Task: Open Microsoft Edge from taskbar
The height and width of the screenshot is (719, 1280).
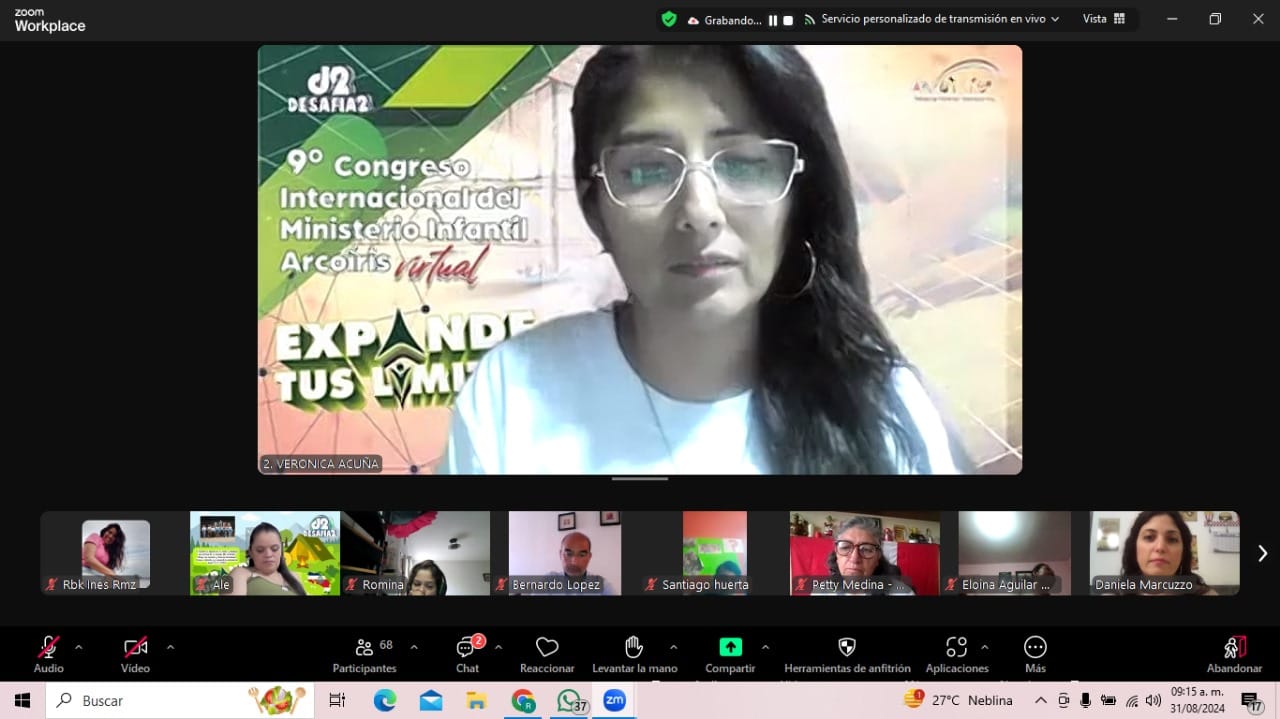Action: tap(385, 701)
